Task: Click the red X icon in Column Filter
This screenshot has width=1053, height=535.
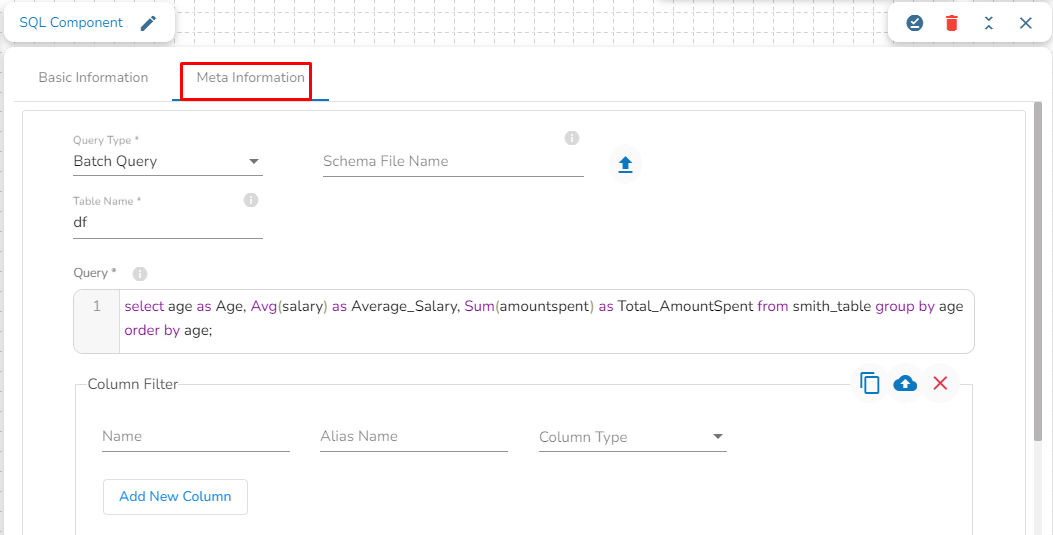Action: click(940, 383)
